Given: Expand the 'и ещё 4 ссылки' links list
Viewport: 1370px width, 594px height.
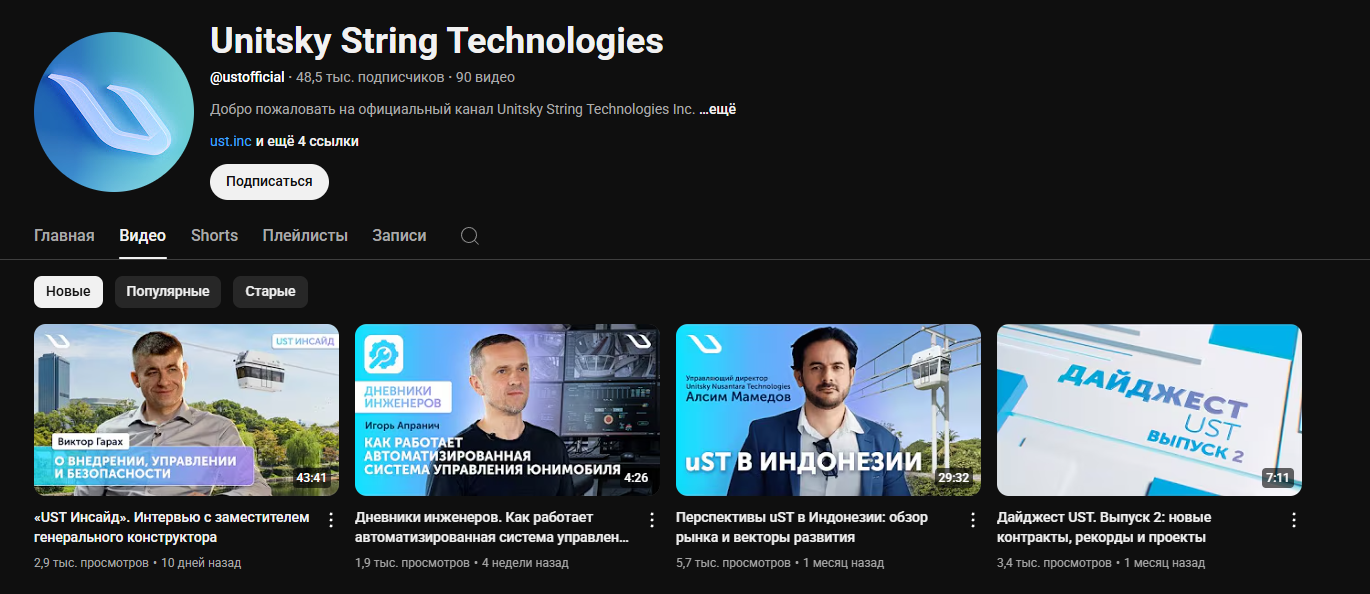Looking at the screenshot, I should coord(307,141).
